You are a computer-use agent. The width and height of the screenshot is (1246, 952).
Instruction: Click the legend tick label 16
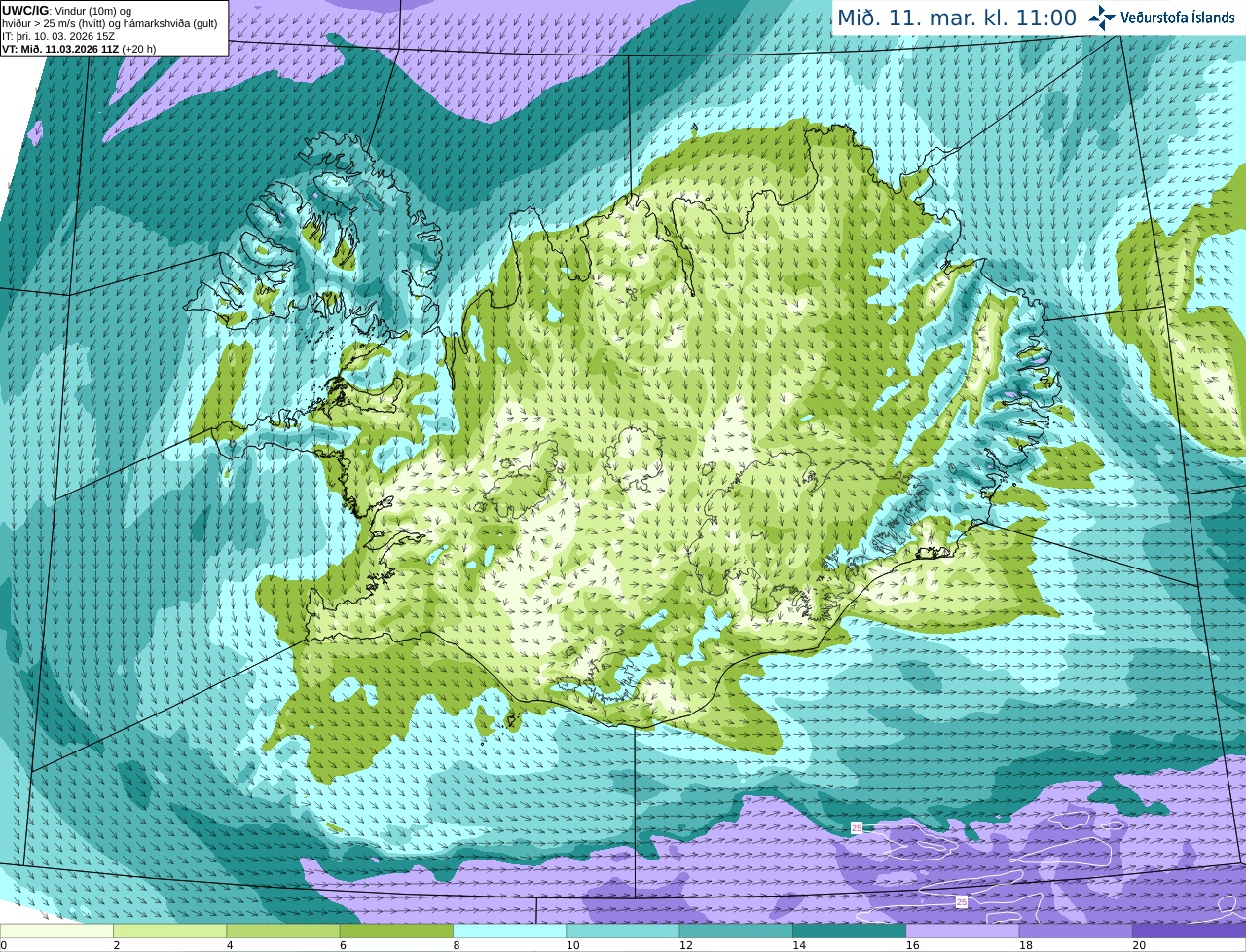912,945
